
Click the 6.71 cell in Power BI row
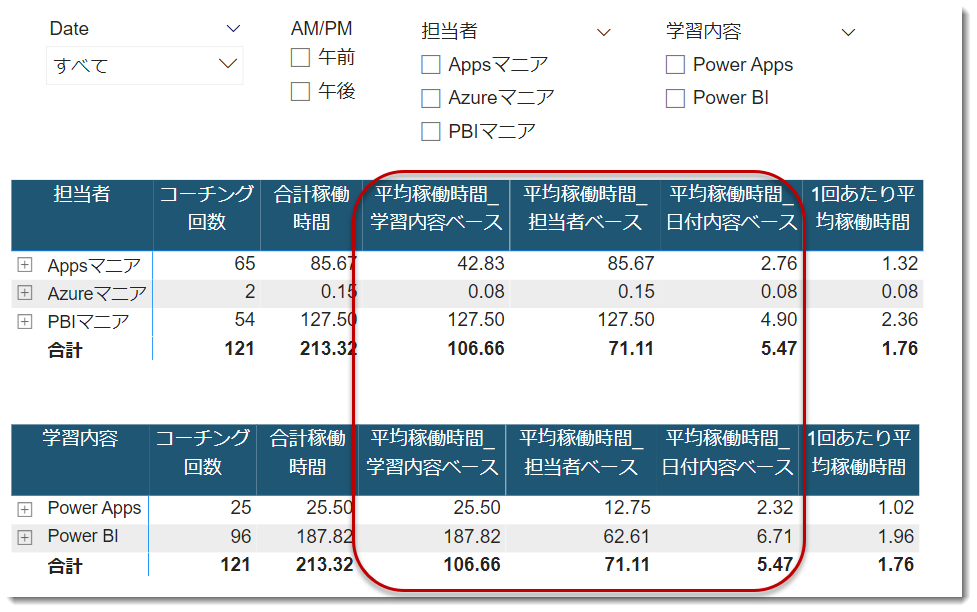[x=774, y=537]
